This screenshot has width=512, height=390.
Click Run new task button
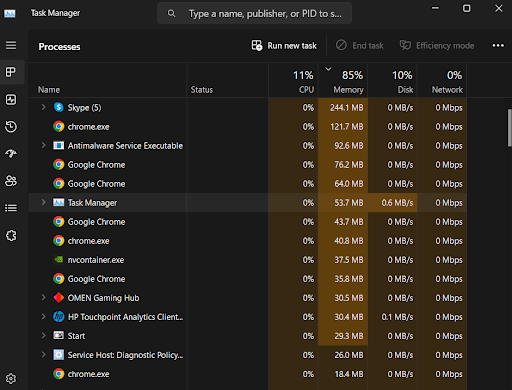[284, 45]
